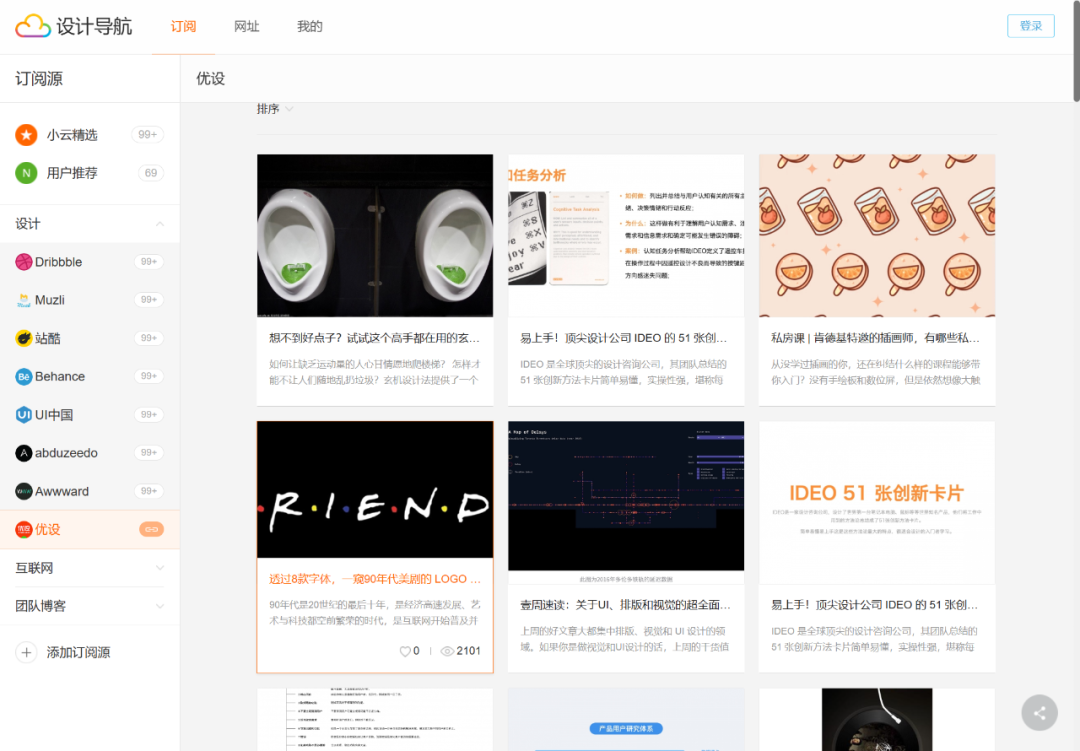The height and width of the screenshot is (751, 1080).
Task: Open article 壹周速读:关于UI、排版和视觉
Action: pos(625,605)
